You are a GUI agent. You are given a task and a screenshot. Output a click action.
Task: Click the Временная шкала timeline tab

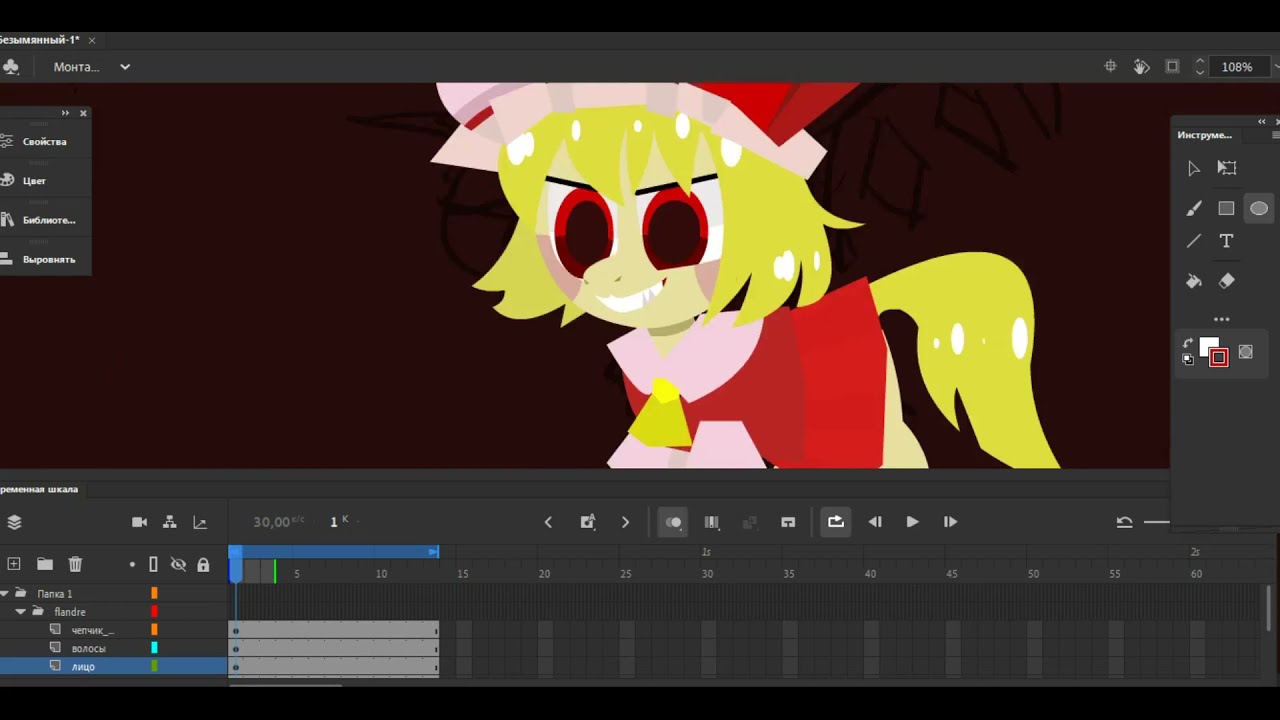[x=40, y=489]
